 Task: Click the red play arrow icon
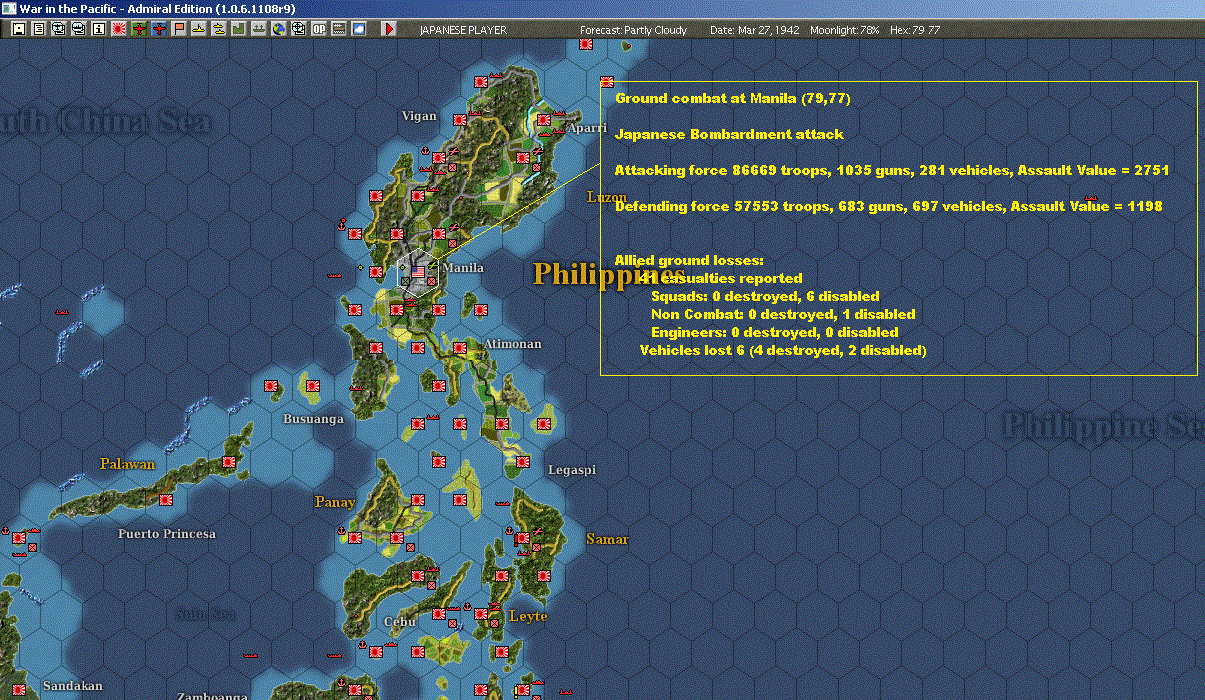(x=390, y=29)
